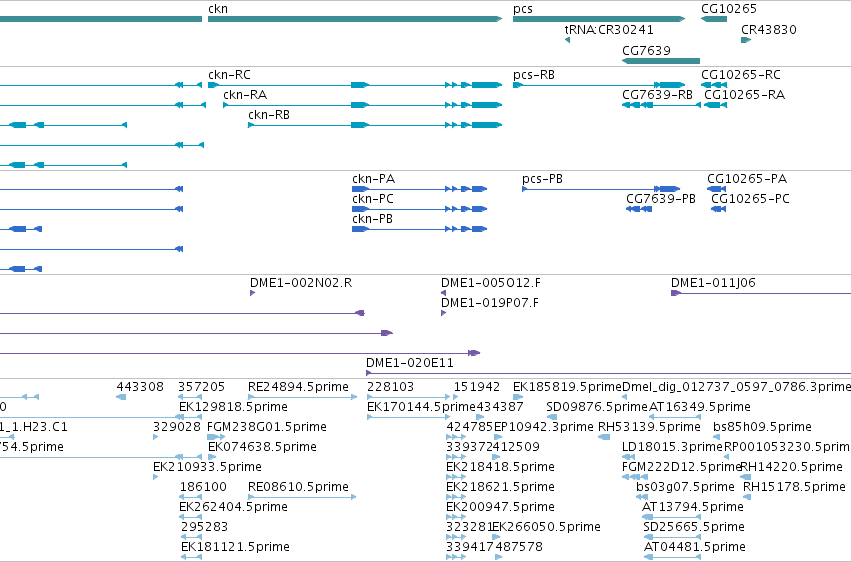Select the ckn-PA protein label

pyautogui.click(x=373, y=179)
